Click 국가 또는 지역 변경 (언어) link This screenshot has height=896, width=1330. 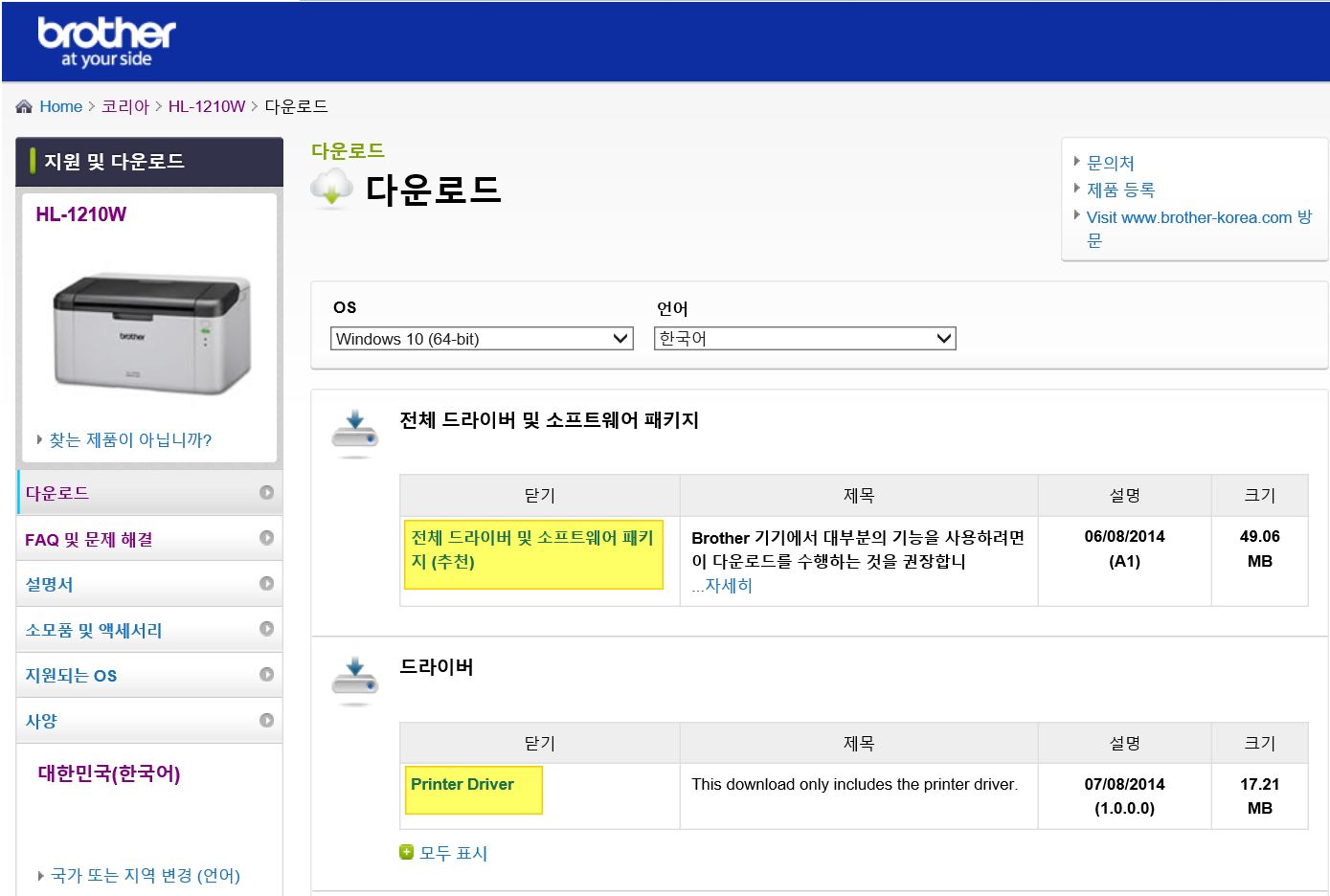point(146,875)
